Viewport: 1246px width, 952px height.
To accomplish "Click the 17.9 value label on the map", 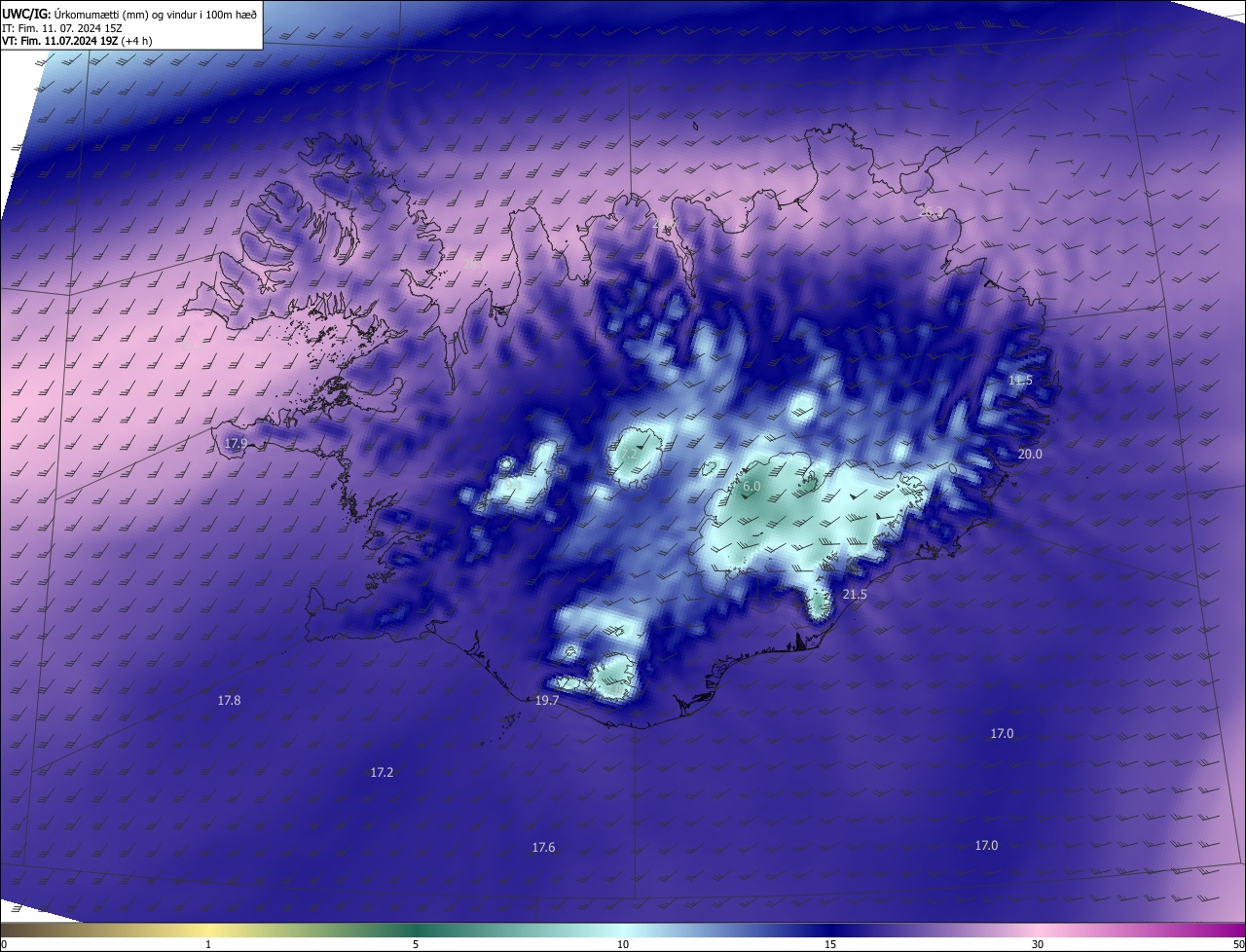I will pyautogui.click(x=236, y=443).
